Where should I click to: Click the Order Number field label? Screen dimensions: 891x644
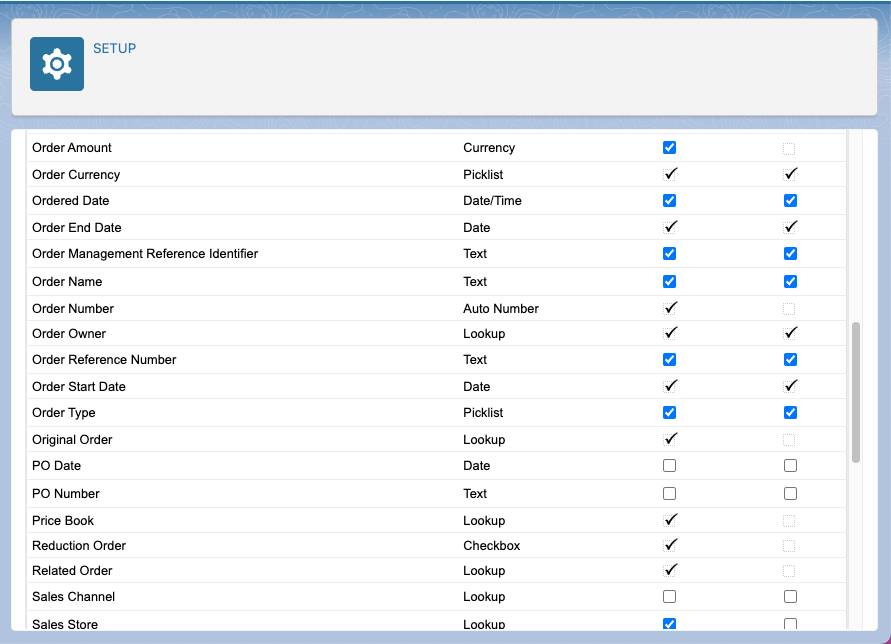(x=73, y=309)
